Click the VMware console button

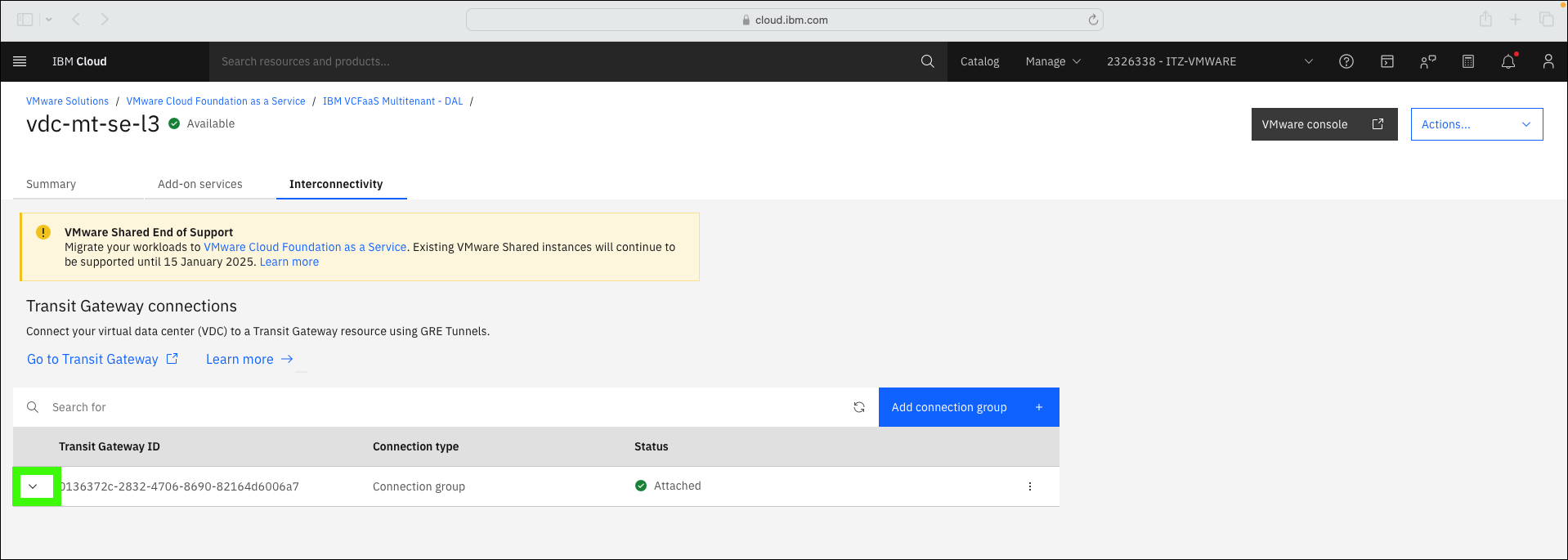click(x=1324, y=124)
